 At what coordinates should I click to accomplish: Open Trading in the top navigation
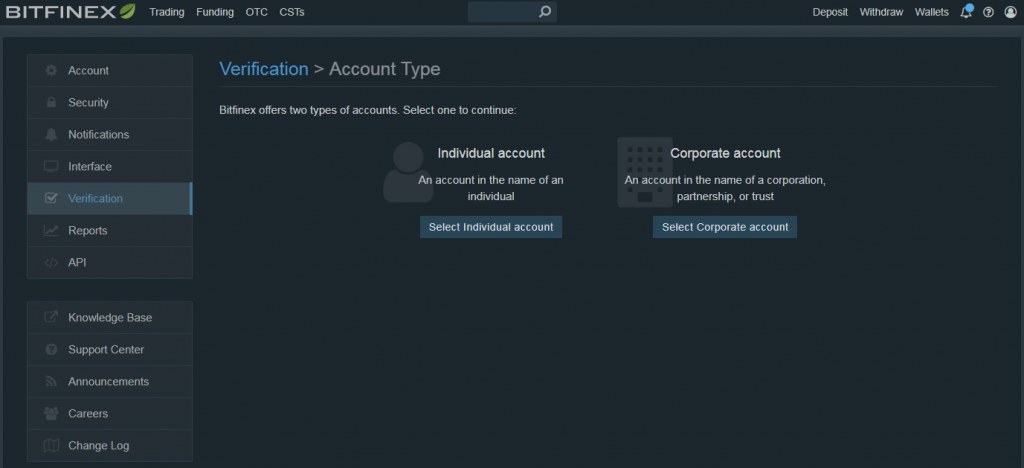167,12
